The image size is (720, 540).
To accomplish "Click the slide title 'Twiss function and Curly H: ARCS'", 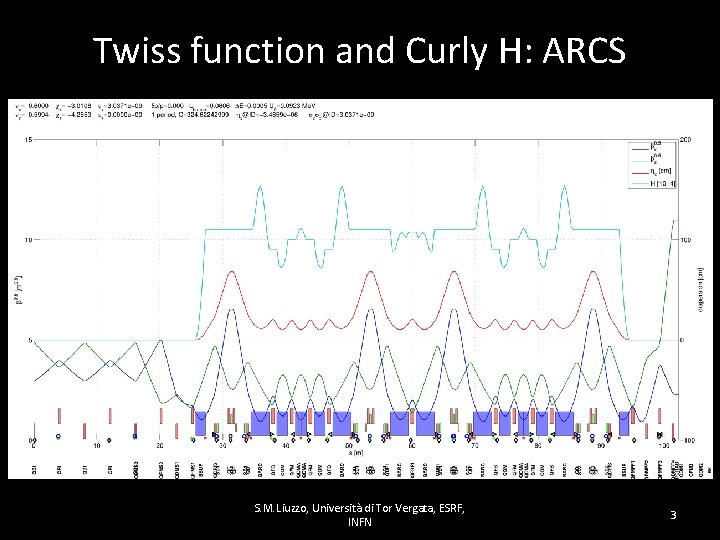I will click(360, 51).
